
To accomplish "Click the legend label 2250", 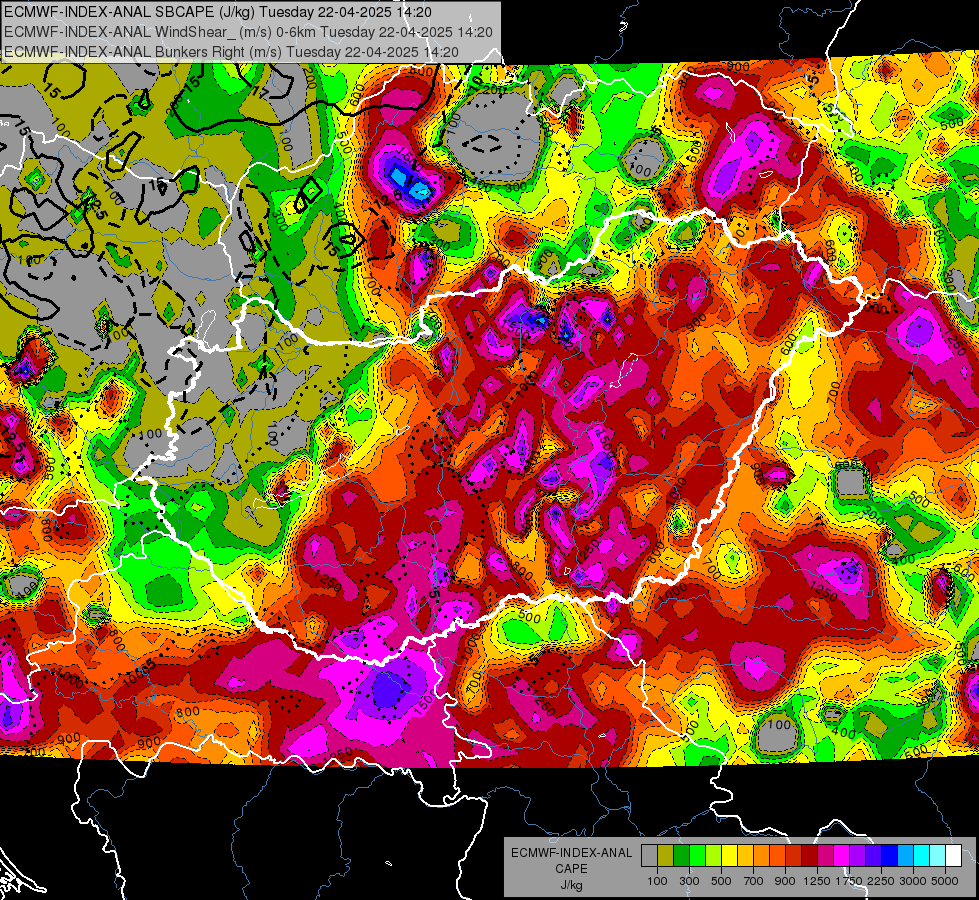I will [882, 881].
